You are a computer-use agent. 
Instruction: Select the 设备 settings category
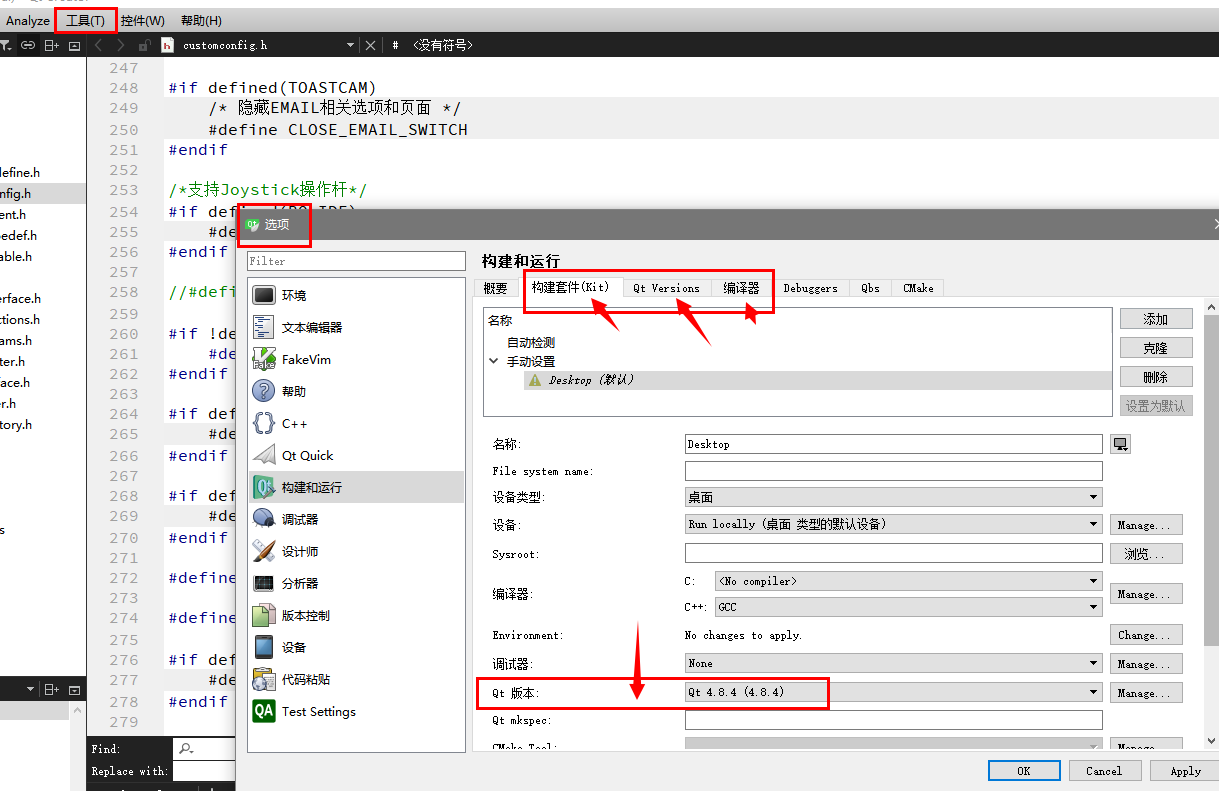coord(290,647)
